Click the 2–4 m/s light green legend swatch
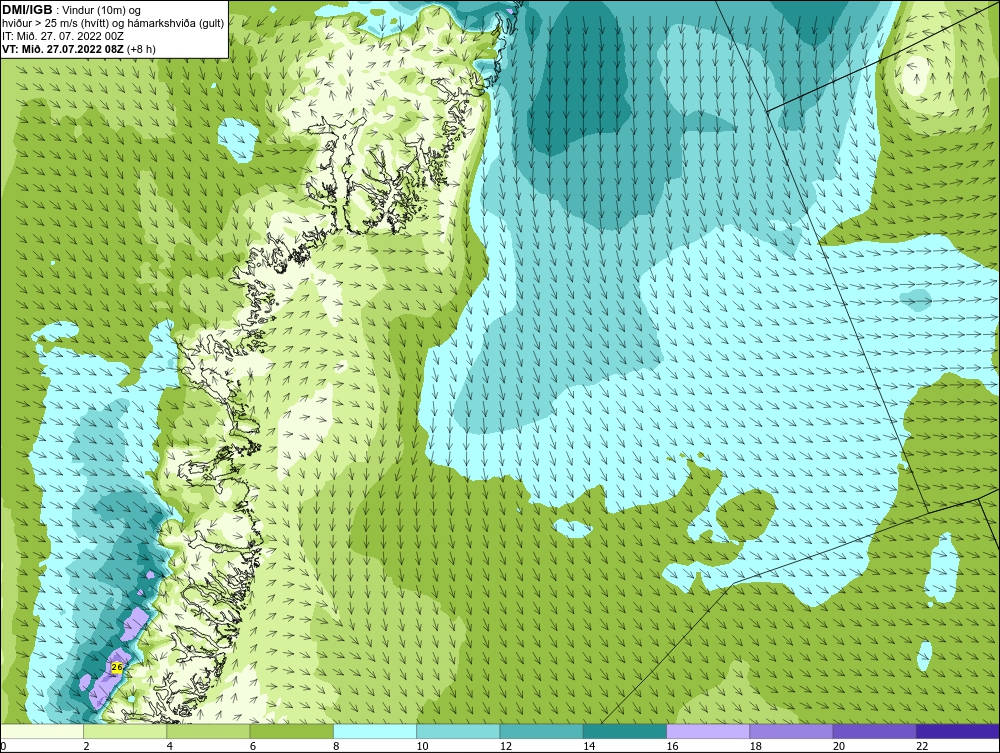1000x753 pixels. (125, 731)
